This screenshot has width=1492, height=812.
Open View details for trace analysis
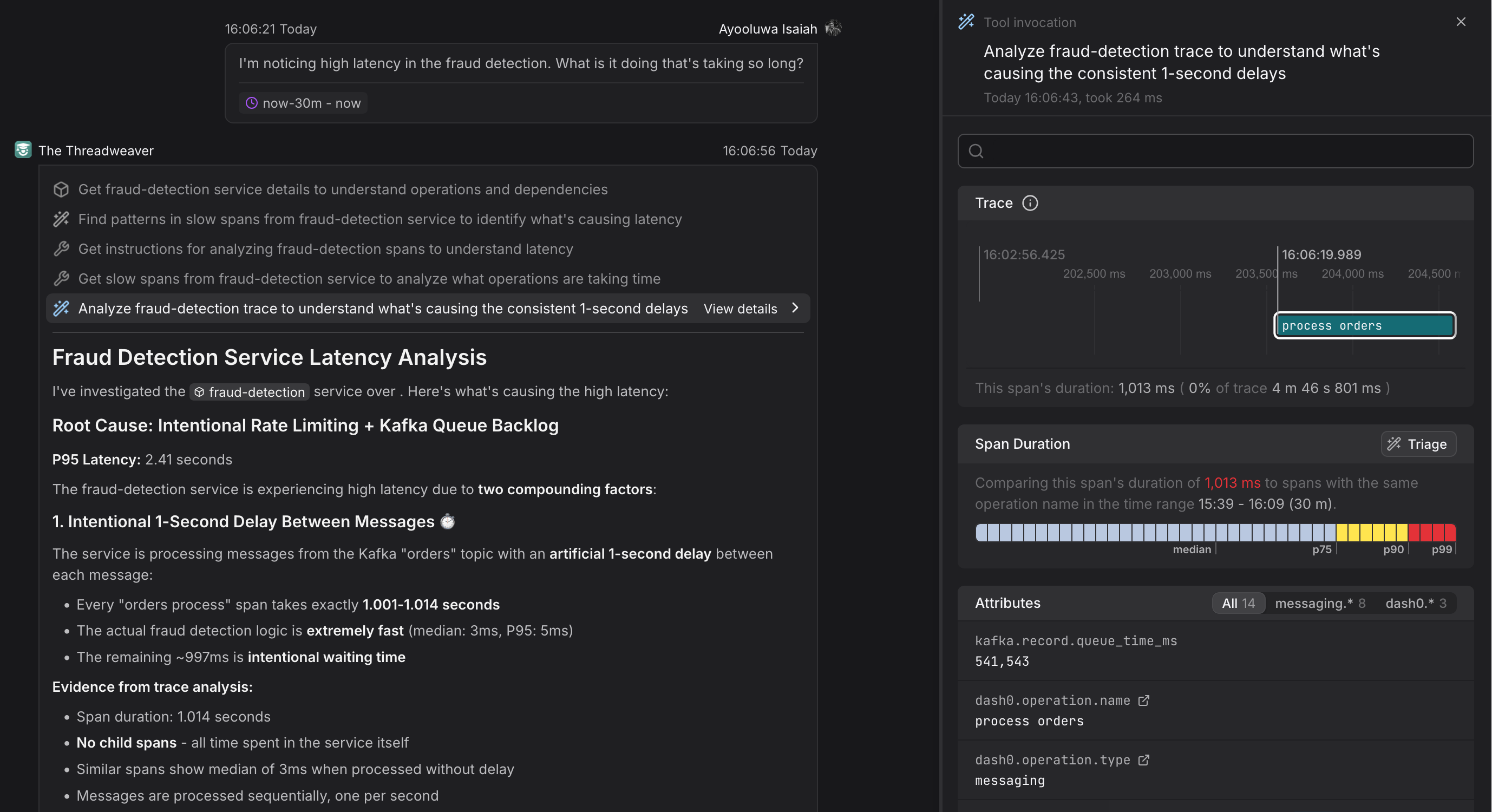[740, 309]
